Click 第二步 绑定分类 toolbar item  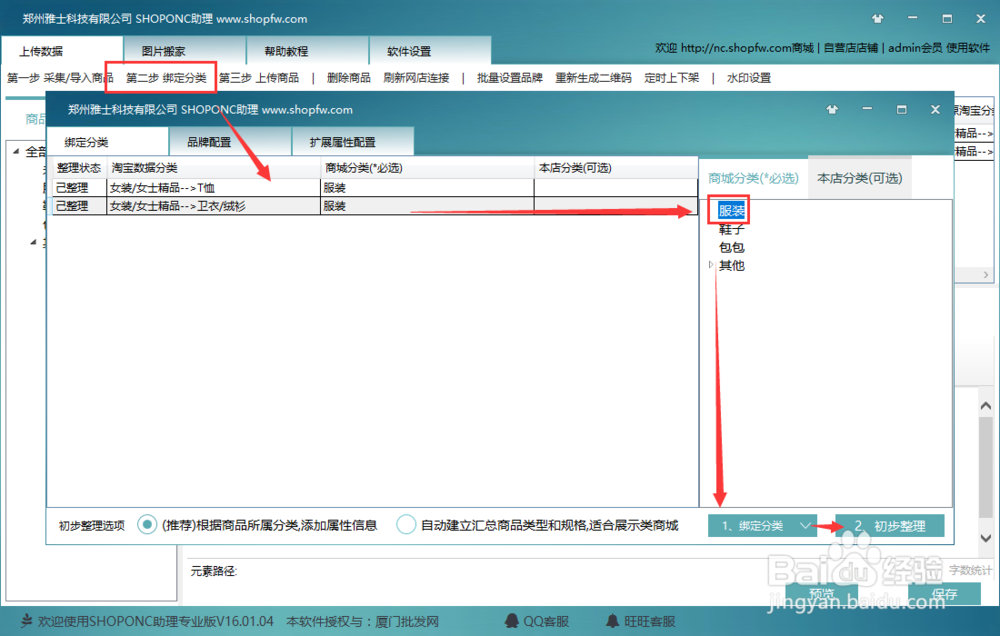[x=166, y=78]
